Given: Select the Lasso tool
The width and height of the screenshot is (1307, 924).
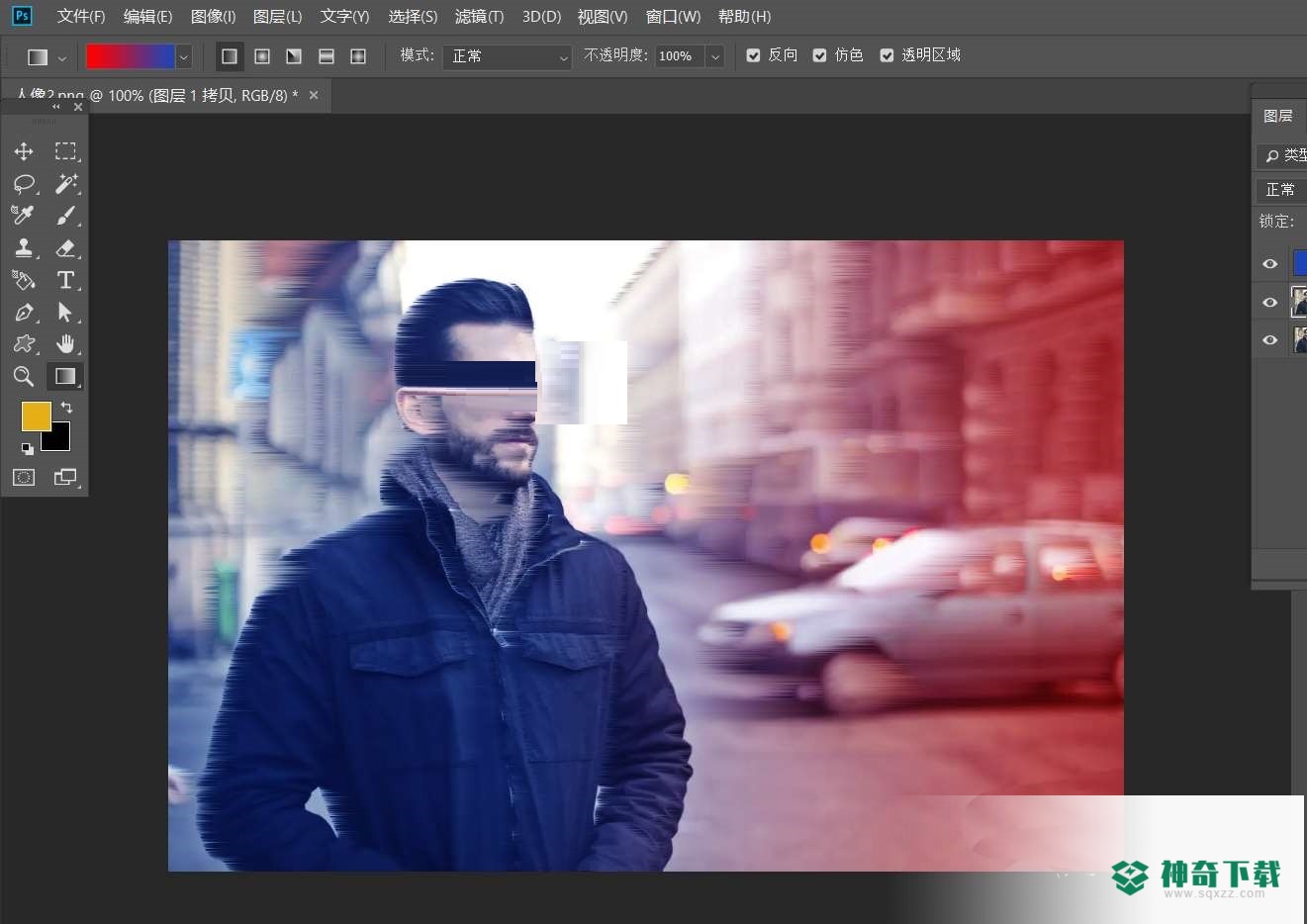Looking at the screenshot, I should (x=24, y=184).
